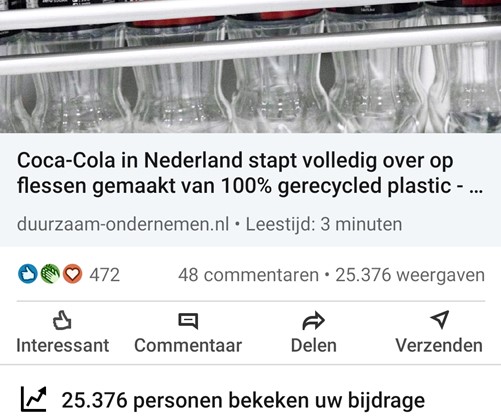Screen dimensions: 501x417
Task: Open the Commentaar speech bubble icon
Action: click(188, 321)
